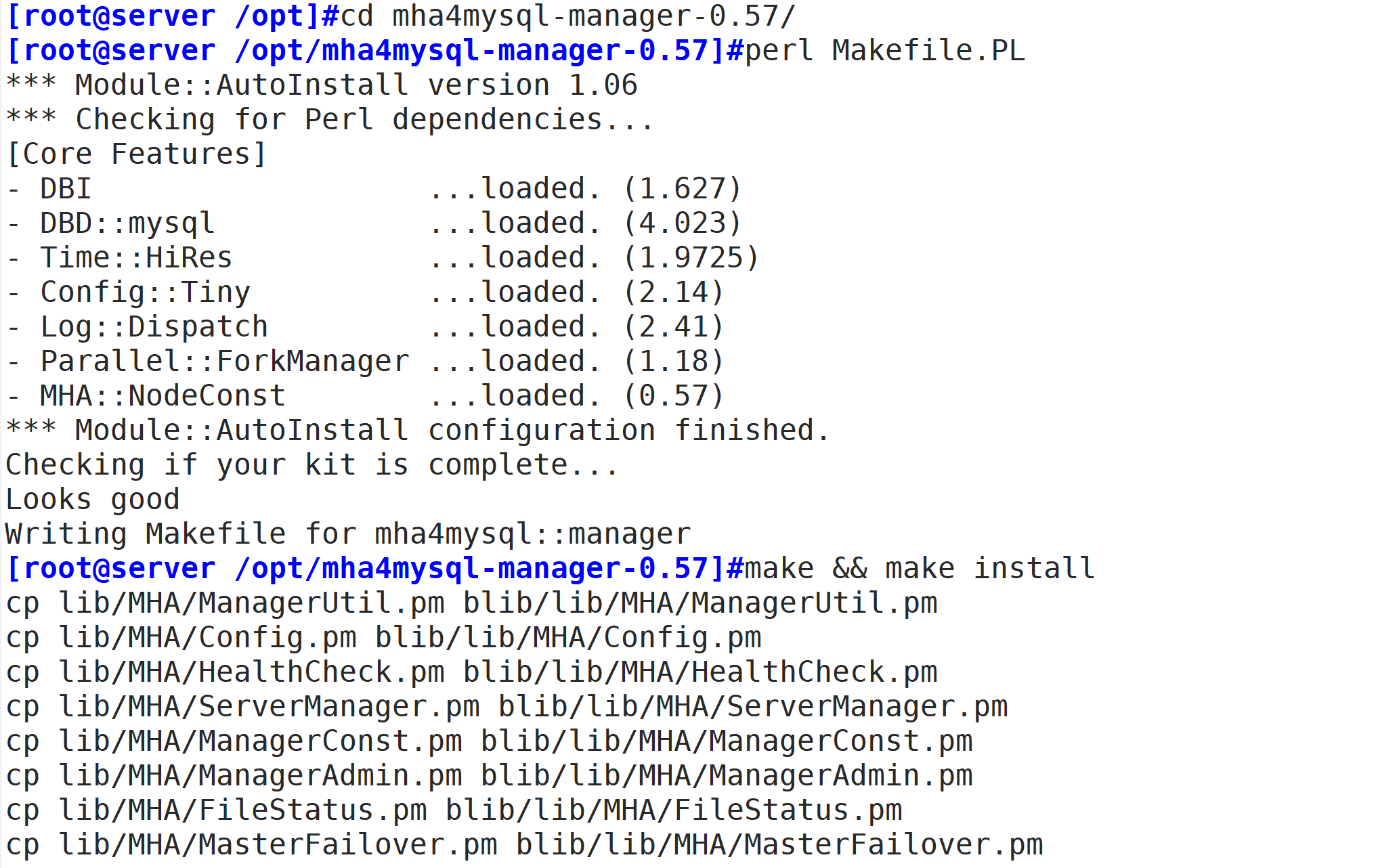Click the Log::Dispatch version '(2.41)'
1378x868 pixels.
(x=674, y=327)
